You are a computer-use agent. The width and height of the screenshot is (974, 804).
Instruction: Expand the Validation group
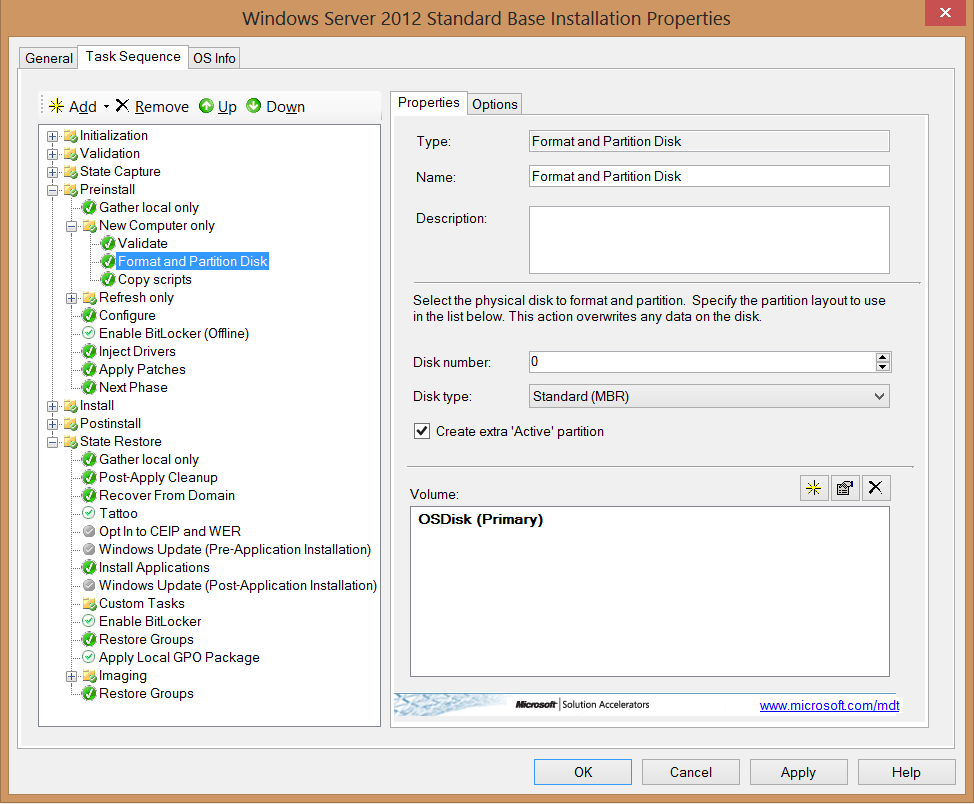pos(53,154)
